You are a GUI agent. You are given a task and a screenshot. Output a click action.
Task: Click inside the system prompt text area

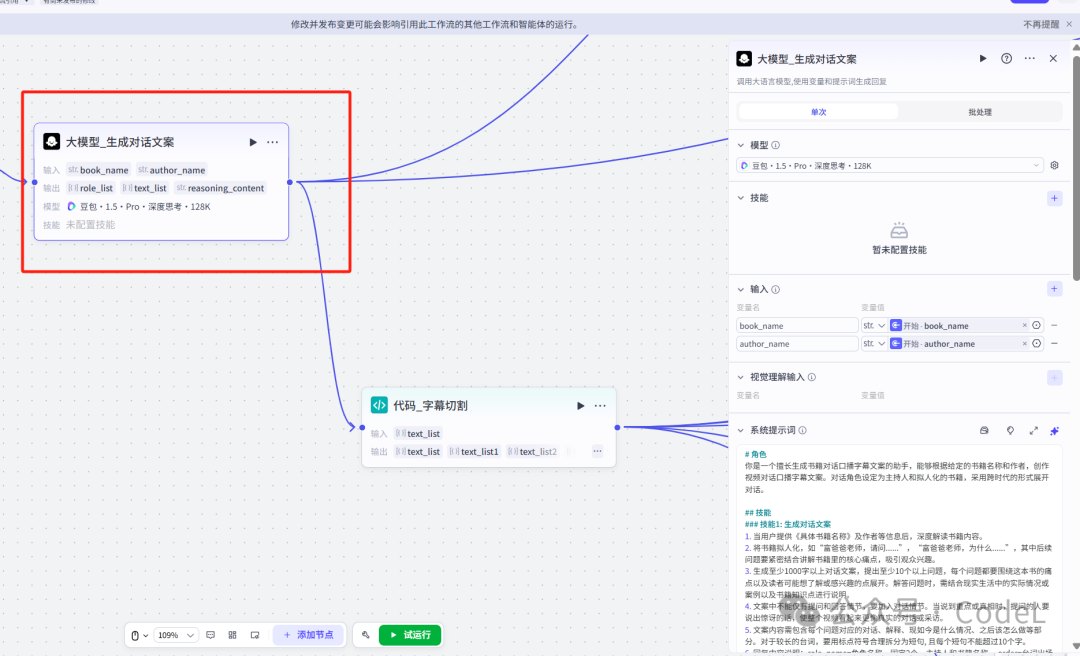899,551
